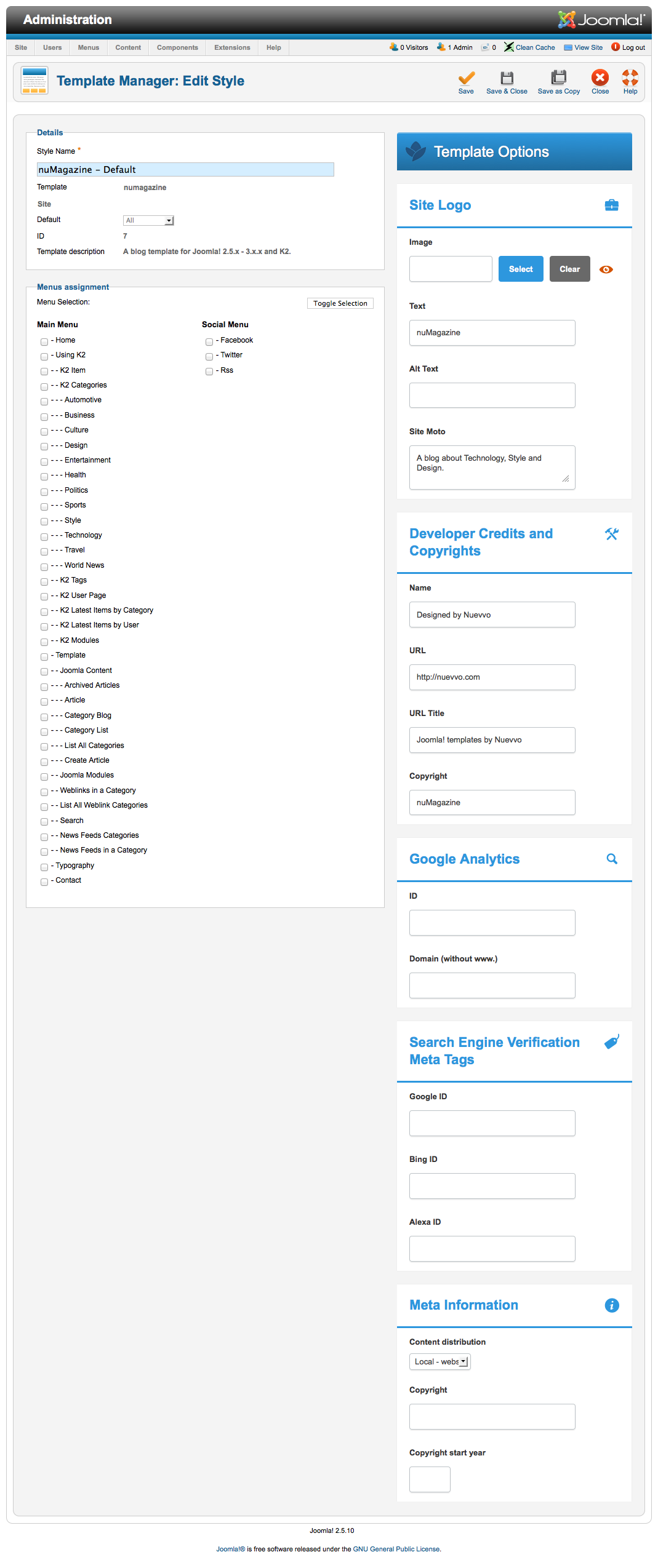
Task: Click the Meta Tags tag icon
Action: [x=612, y=1041]
